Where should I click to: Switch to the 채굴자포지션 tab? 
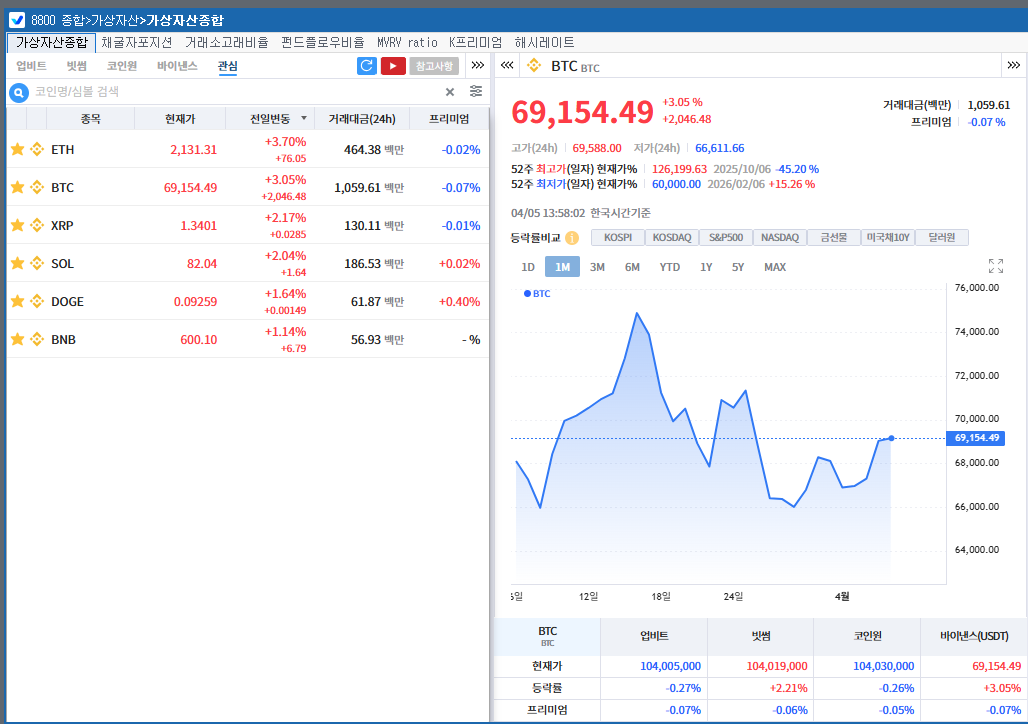137,42
